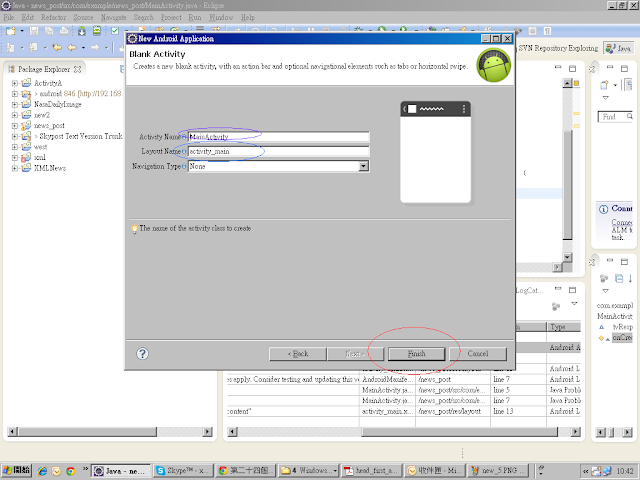This screenshot has width=640, height=480.
Task: Switch to SVN Repository Exploring perspective
Action: point(558,48)
